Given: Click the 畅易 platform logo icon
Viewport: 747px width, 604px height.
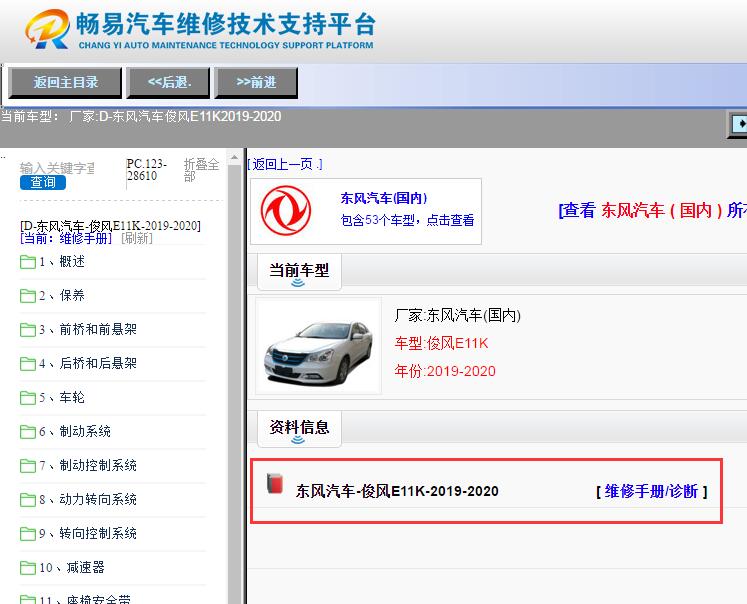Looking at the screenshot, I should [47, 29].
